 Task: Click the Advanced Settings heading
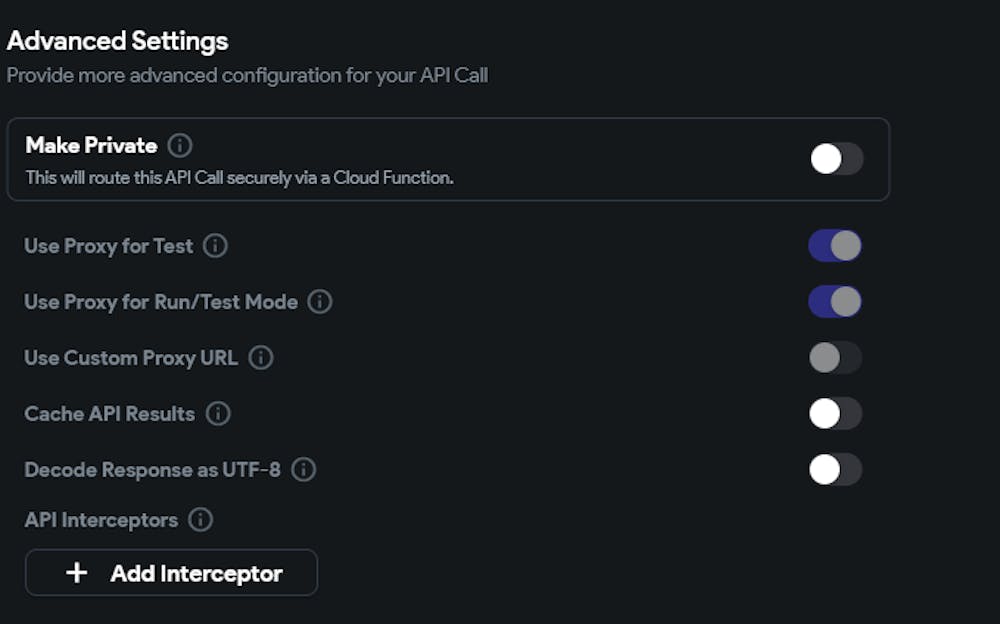[x=118, y=41]
